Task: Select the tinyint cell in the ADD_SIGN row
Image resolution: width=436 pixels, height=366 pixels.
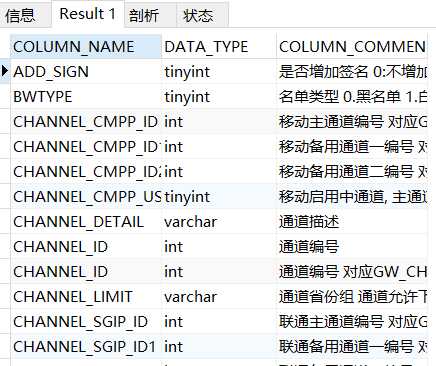Action: click(x=219, y=72)
